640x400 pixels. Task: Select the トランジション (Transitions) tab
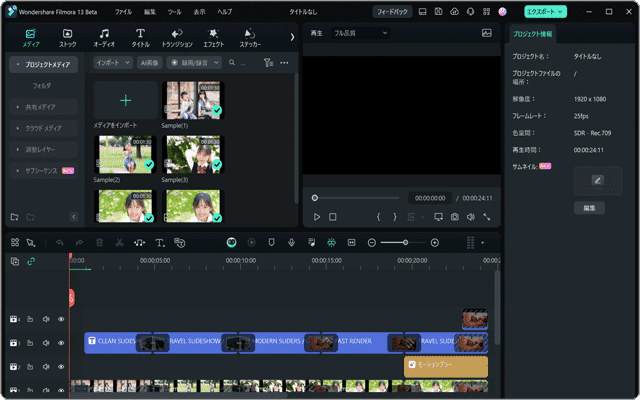pyautogui.click(x=176, y=38)
